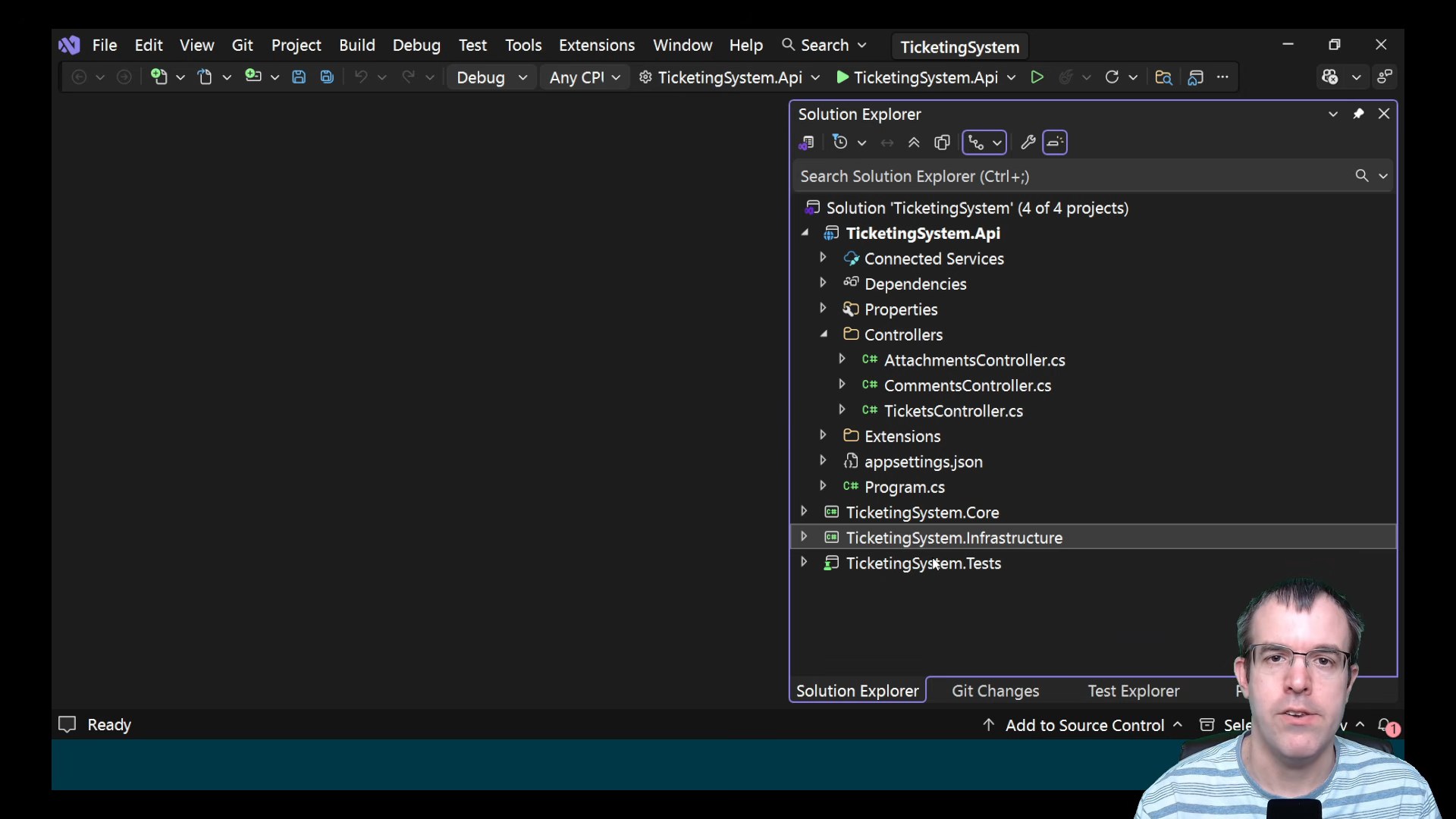Screen dimensions: 1456x819
Task: Click the Search button in the title bar
Action: click(x=824, y=45)
